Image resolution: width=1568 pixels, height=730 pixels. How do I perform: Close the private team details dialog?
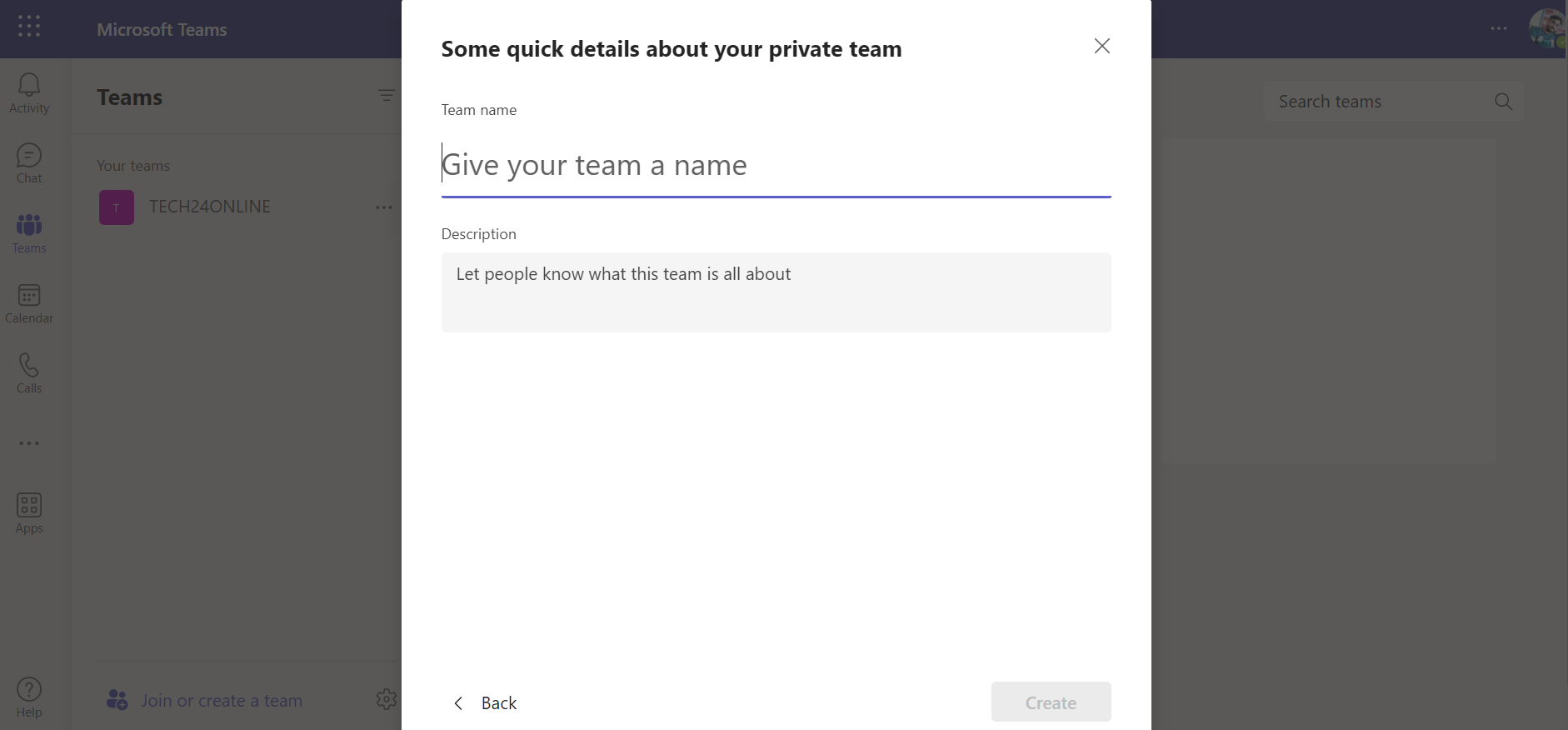[x=1101, y=46]
